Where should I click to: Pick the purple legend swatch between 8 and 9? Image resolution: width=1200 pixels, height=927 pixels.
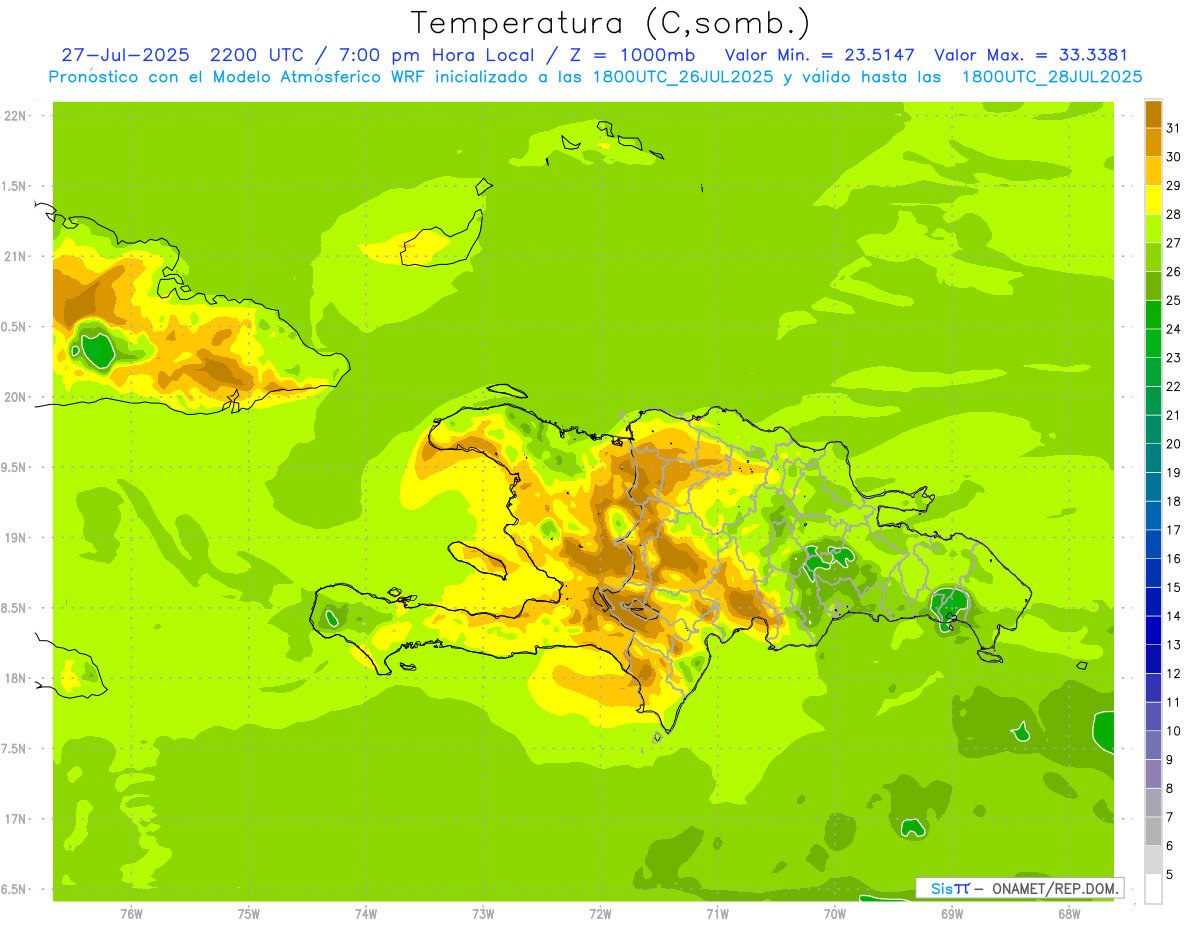[x=1153, y=773]
